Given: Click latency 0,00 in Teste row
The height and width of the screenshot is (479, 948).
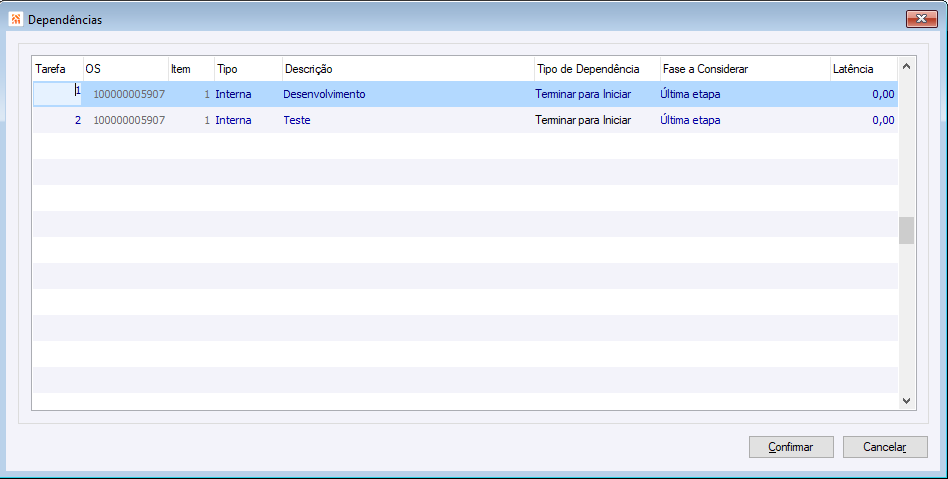Looking at the screenshot, I should click(x=883, y=120).
